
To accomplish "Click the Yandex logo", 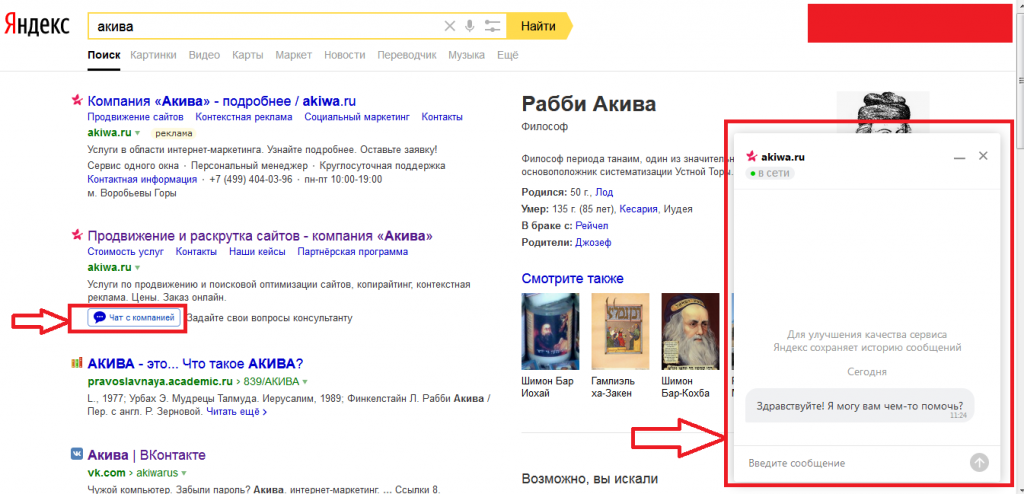I will 37,25.
